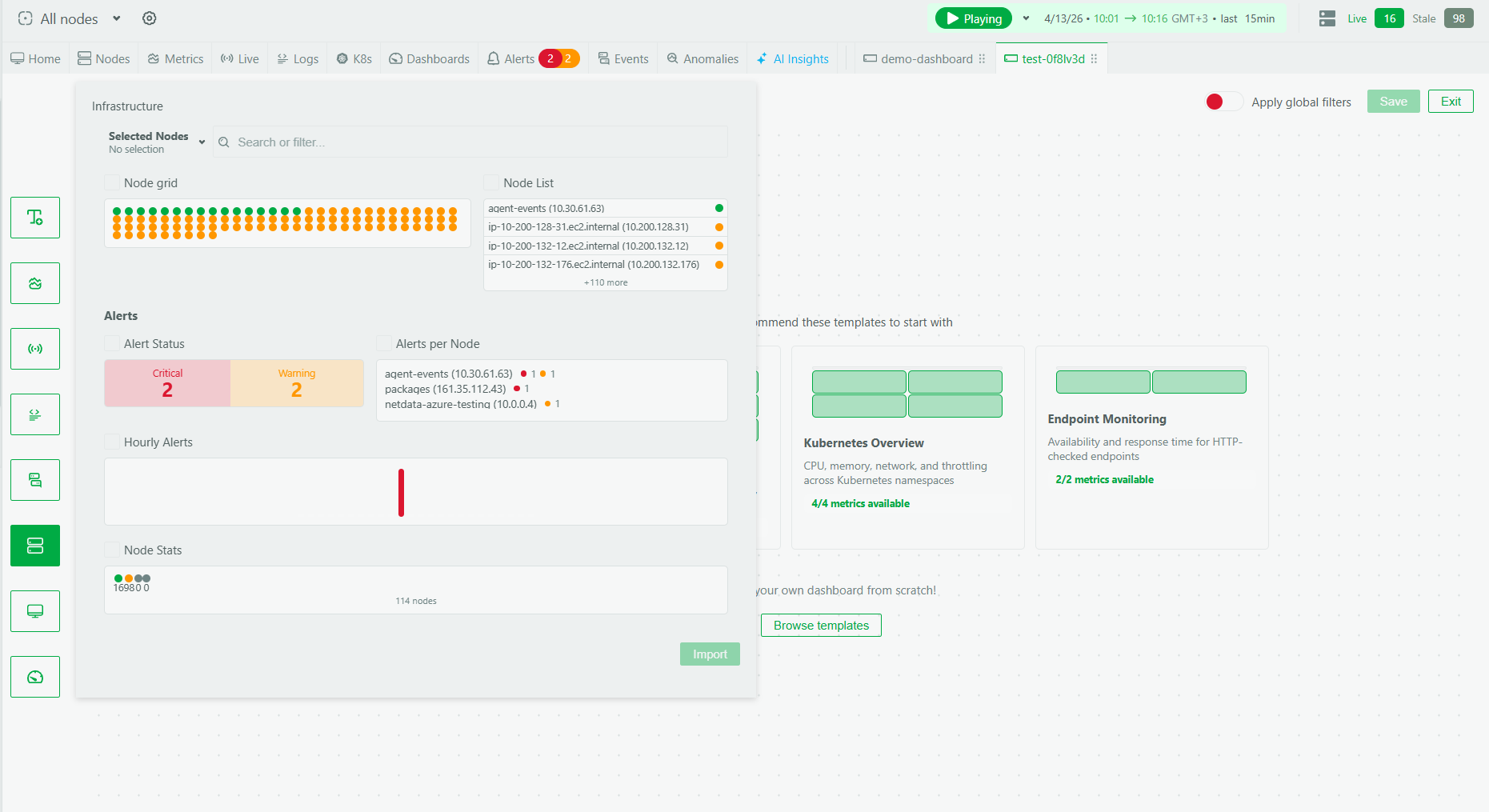Click the gauge icon at the sidebar bottom
Viewport: 1489px width, 812px height.
point(35,676)
